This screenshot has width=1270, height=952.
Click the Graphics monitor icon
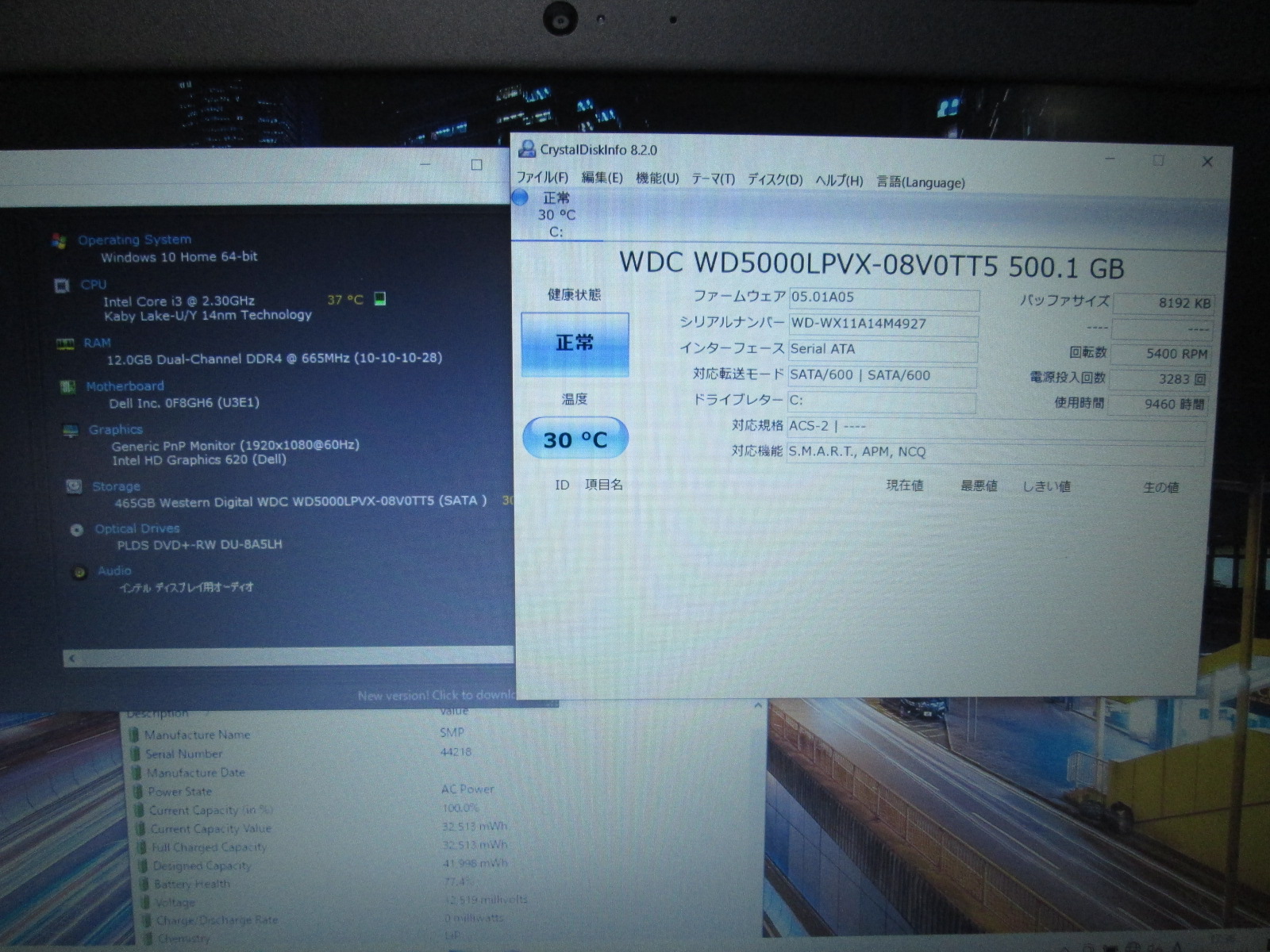[71, 430]
